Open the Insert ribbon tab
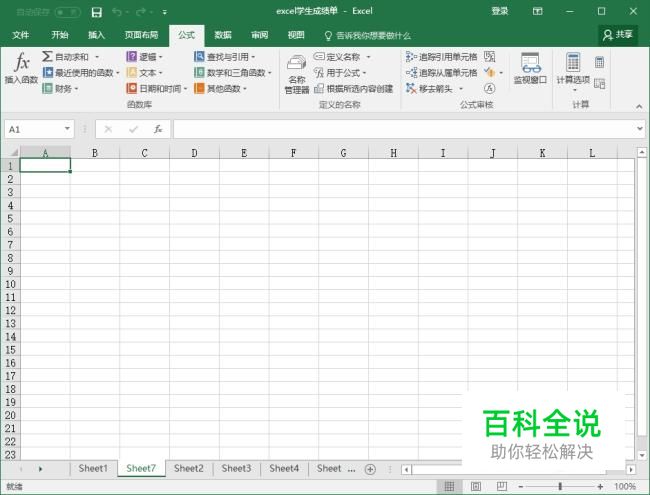This screenshot has width=650, height=495. coord(96,35)
